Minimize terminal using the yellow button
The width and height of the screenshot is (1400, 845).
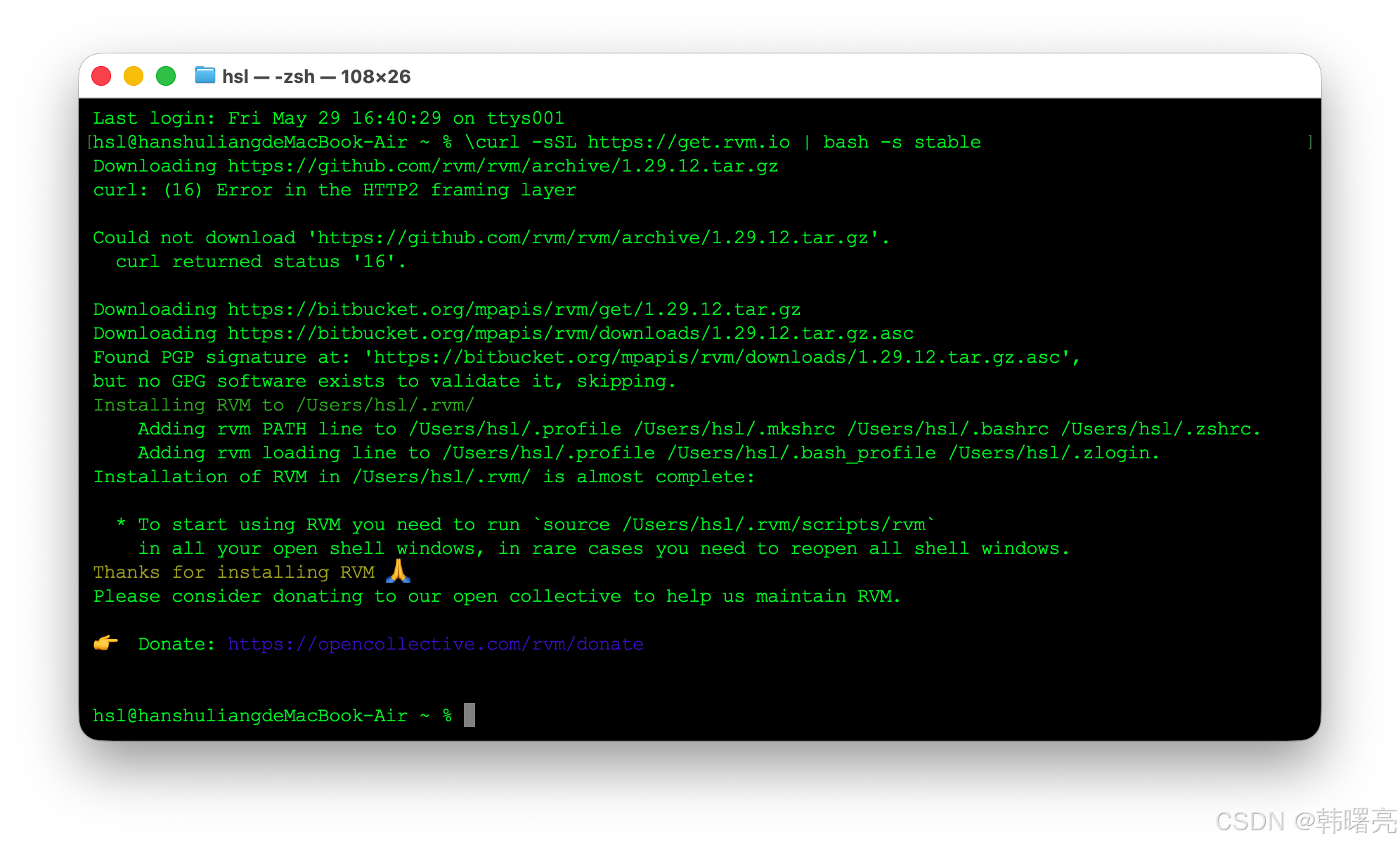[x=134, y=76]
